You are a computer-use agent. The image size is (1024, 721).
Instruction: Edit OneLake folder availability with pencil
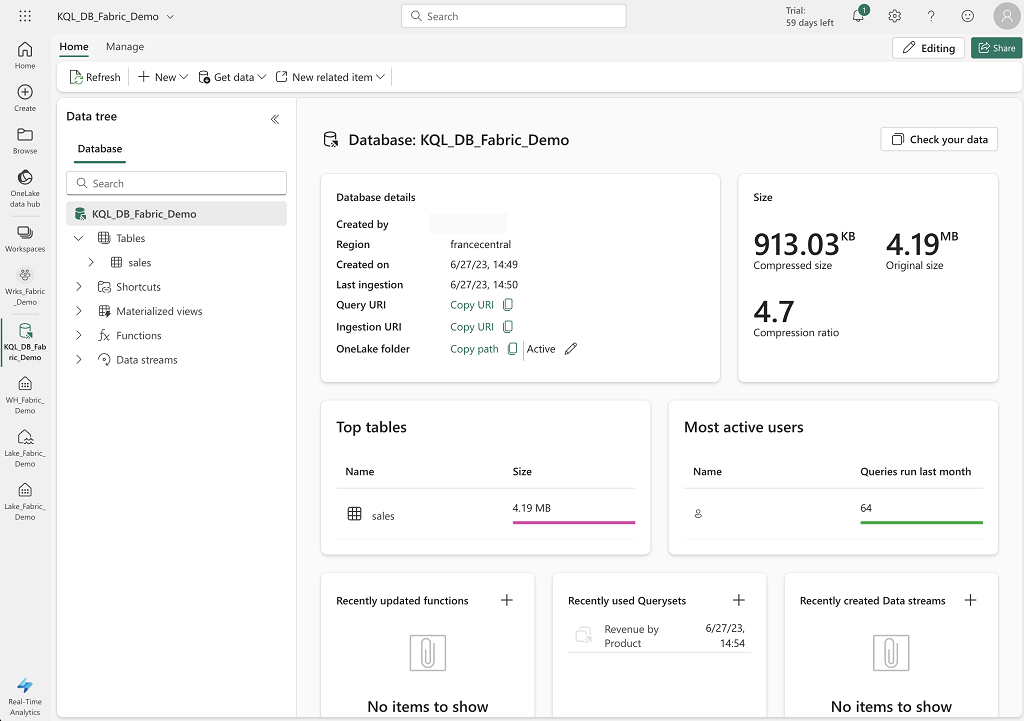[571, 349]
